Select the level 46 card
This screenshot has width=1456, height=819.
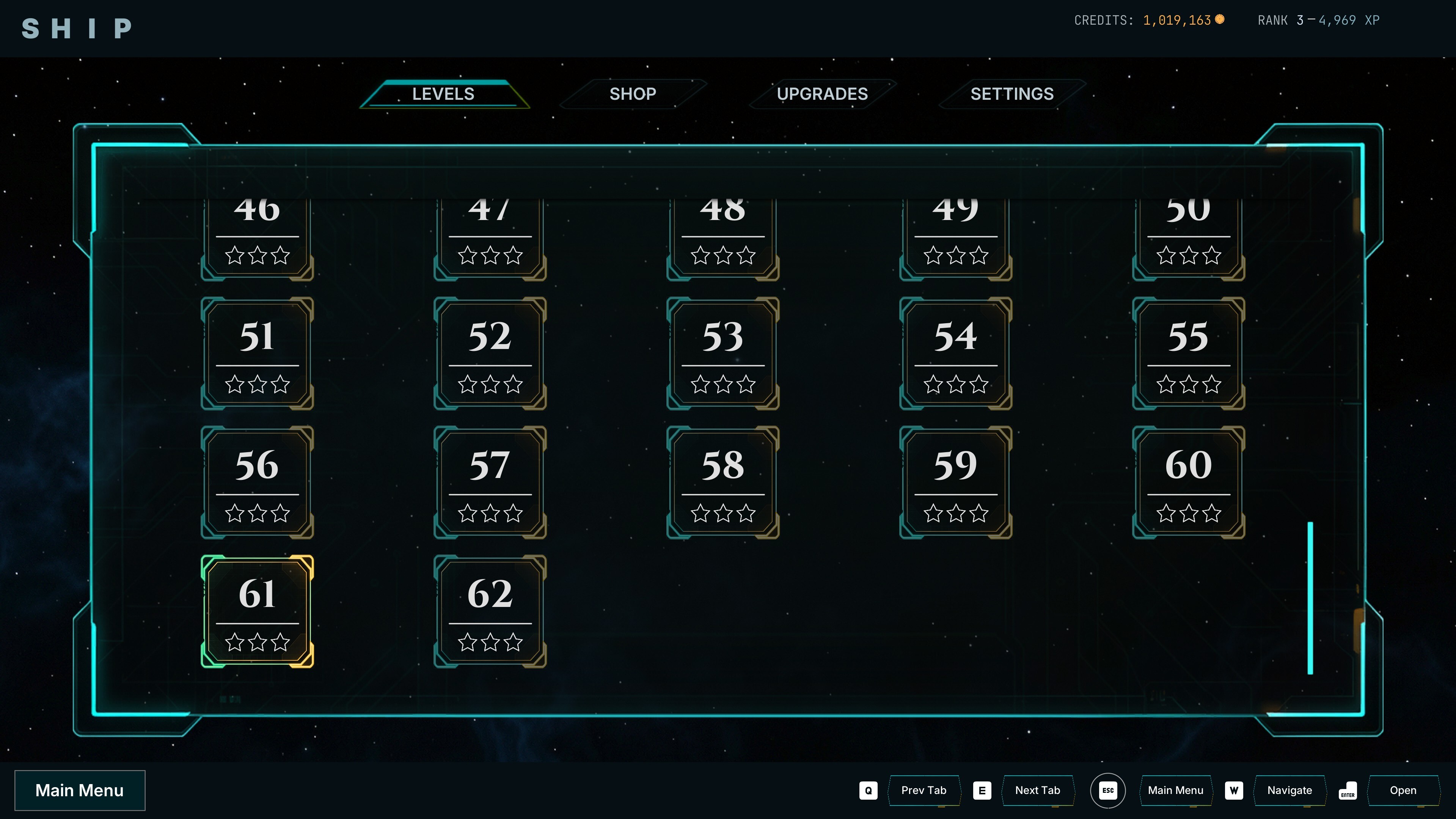[x=257, y=240]
